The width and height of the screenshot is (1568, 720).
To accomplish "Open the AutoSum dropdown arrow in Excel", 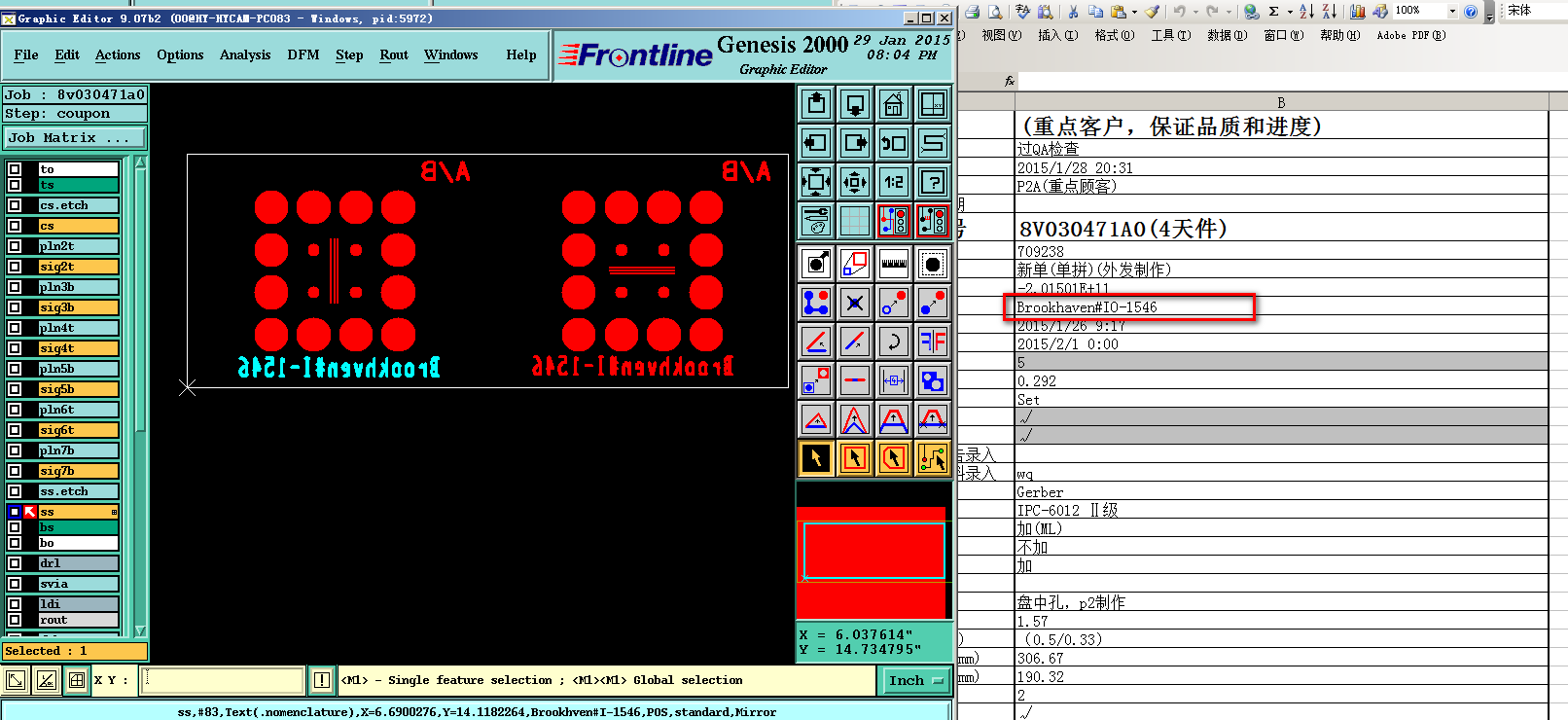I will point(1290,12).
